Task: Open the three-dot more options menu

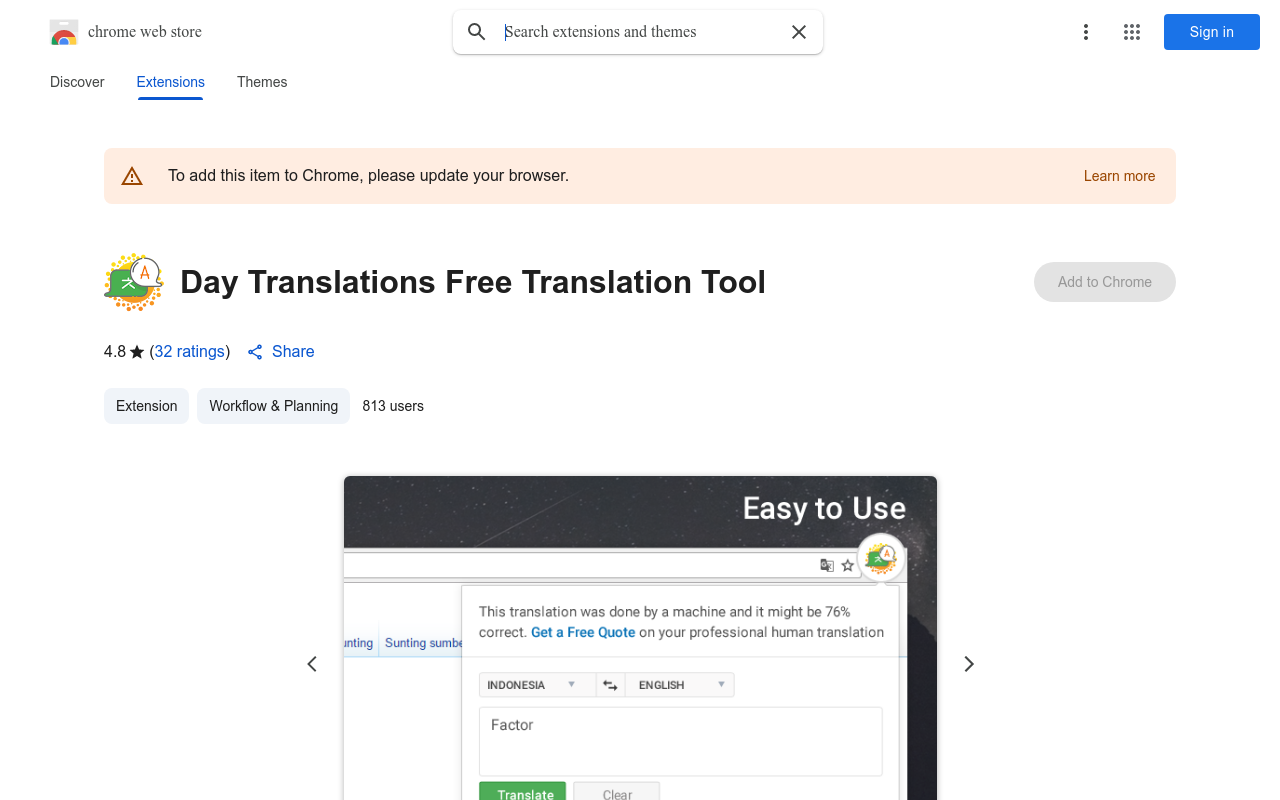Action: (1086, 32)
